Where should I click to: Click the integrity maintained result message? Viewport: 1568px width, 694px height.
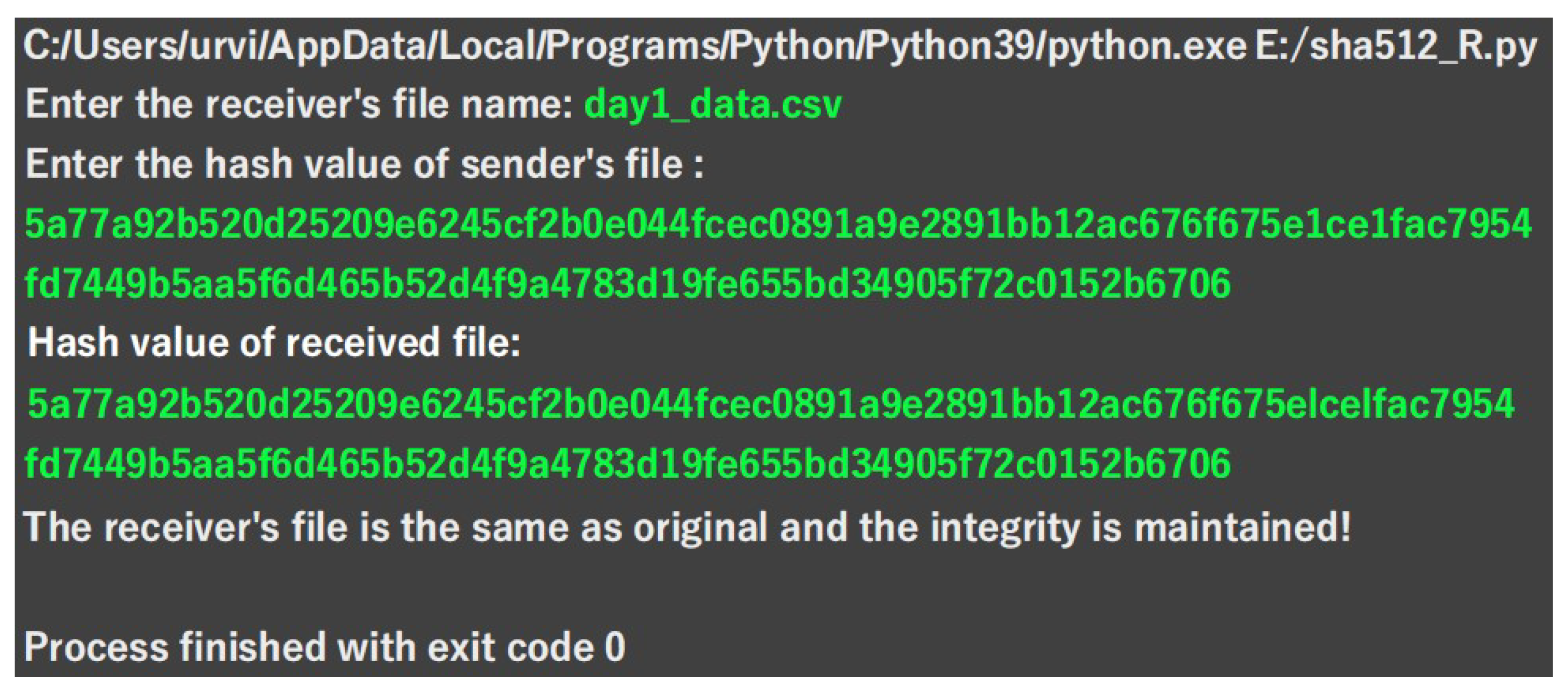[x=687, y=527]
